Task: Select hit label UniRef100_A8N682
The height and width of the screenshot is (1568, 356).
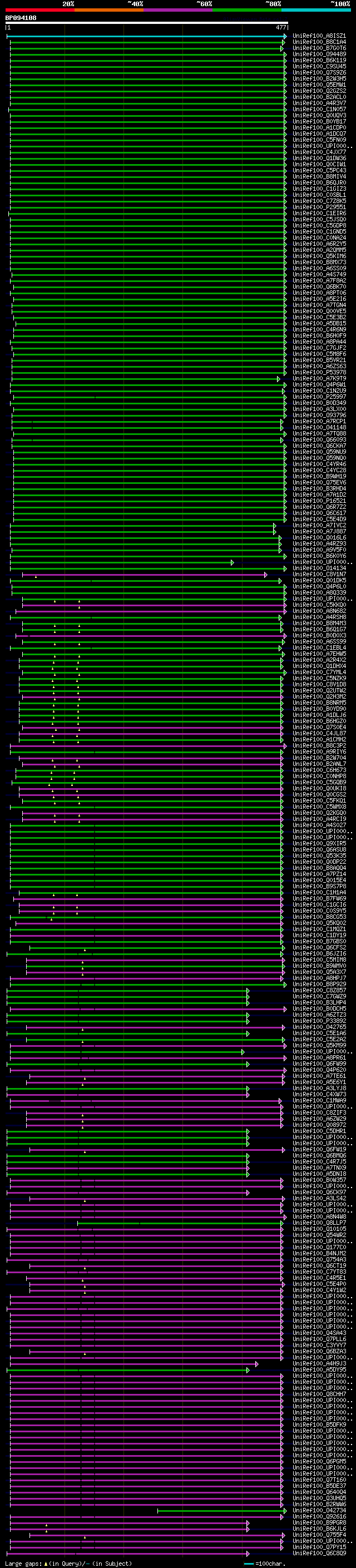Action: pos(319,611)
